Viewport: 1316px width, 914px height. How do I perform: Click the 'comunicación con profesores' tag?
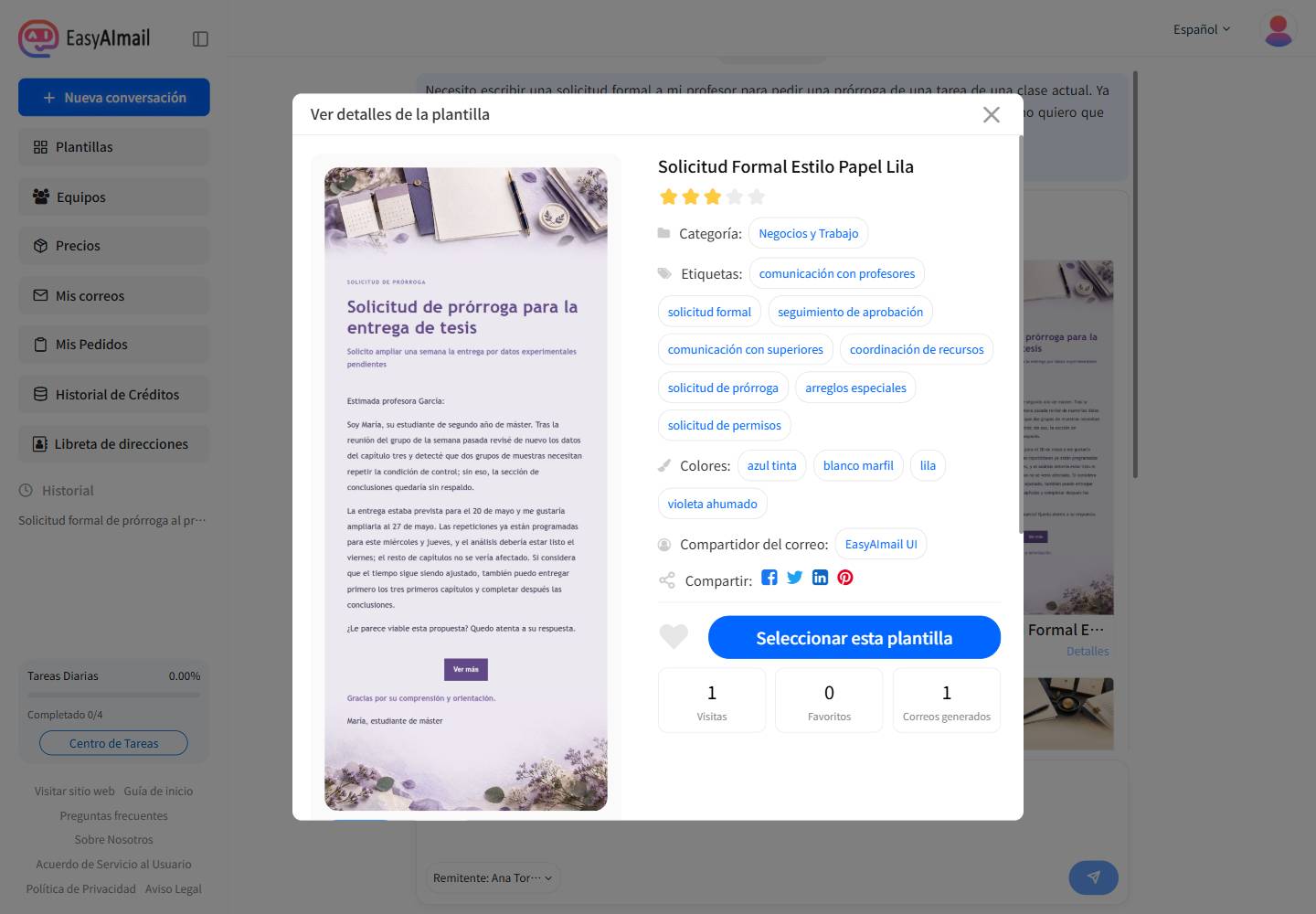pos(837,273)
